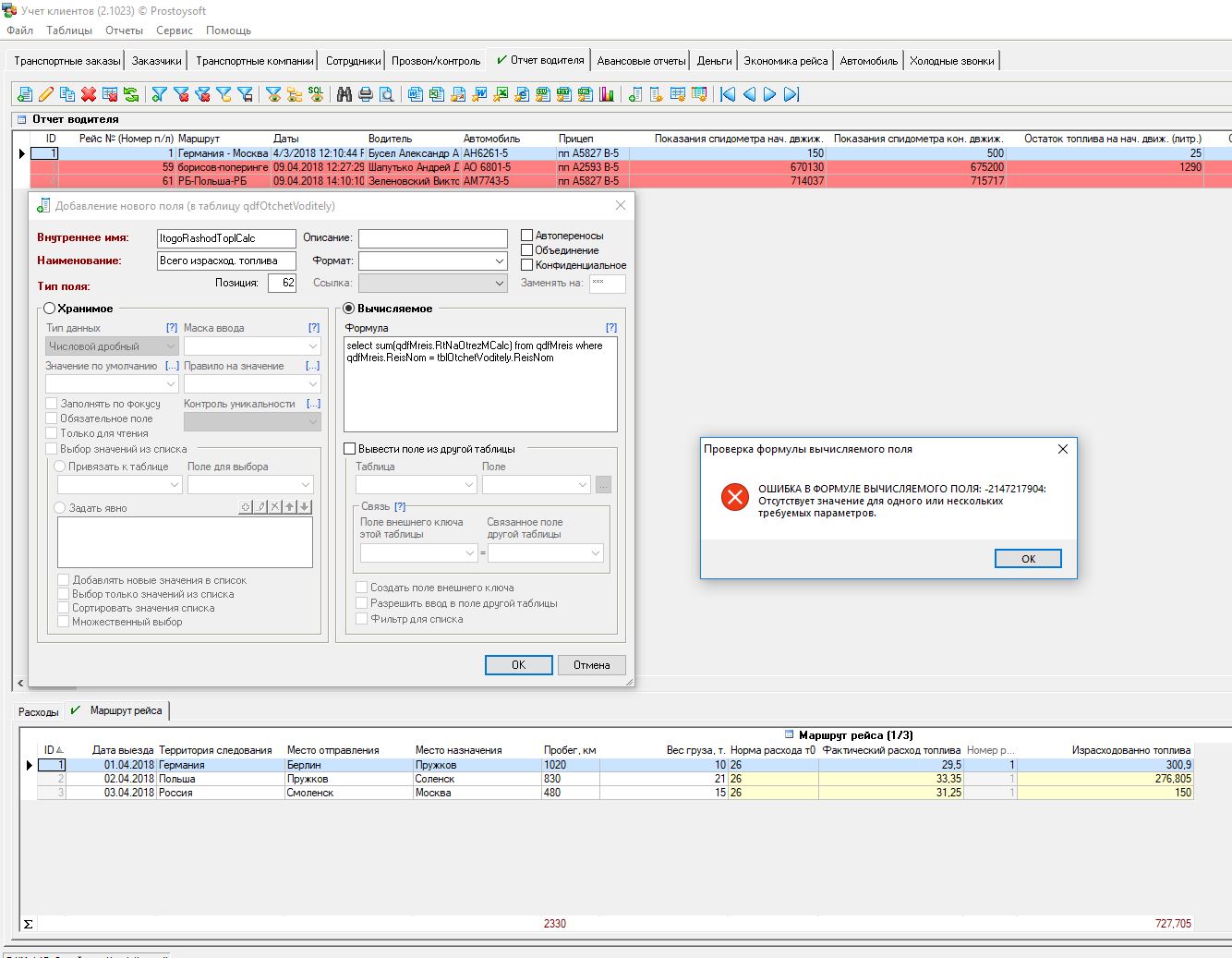This screenshot has height=958, width=1232.
Task: Open the Файл menu
Action: pos(19,30)
